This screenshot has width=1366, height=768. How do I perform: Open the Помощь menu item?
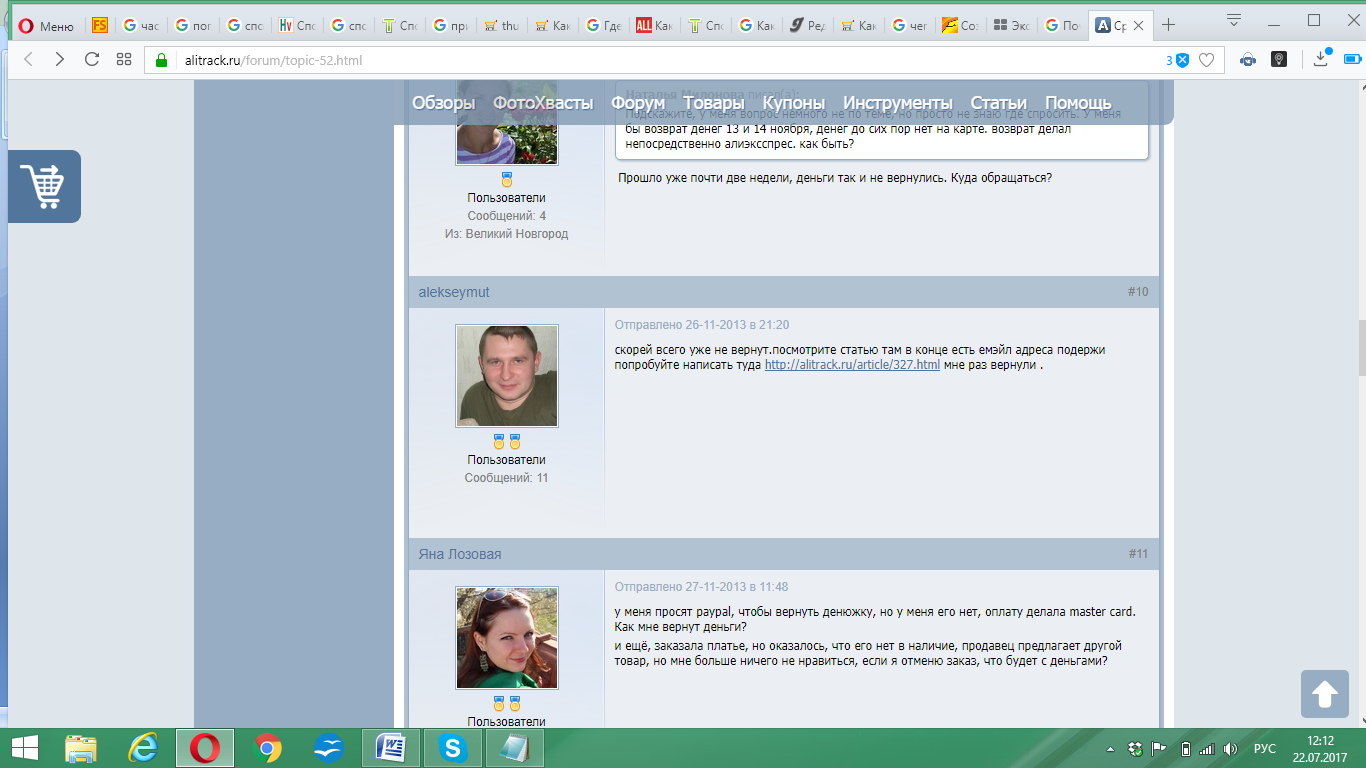coord(1078,103)
